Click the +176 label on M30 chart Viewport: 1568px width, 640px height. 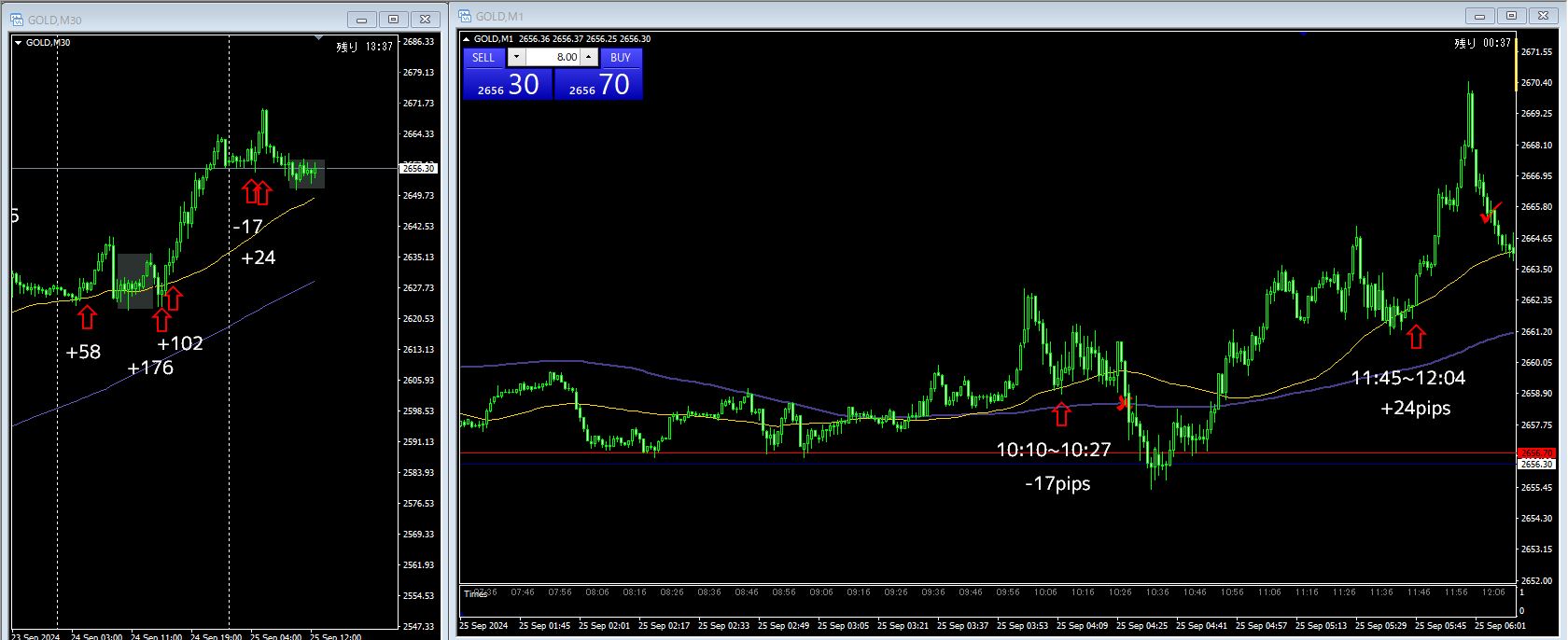click(150, 368)
